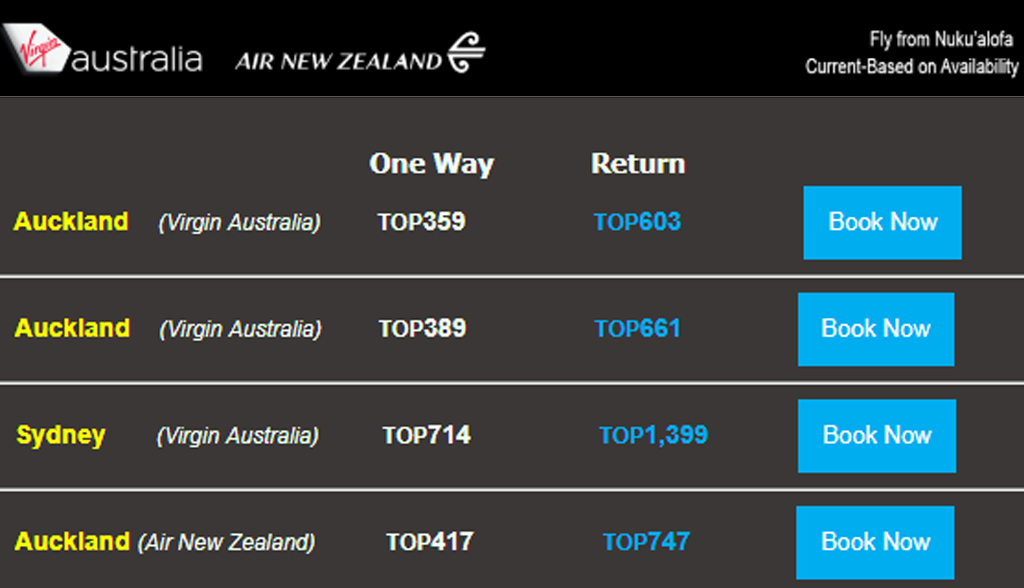
Task: Click the Fly from Nuku'alofa text
Action: click(941, 39)
